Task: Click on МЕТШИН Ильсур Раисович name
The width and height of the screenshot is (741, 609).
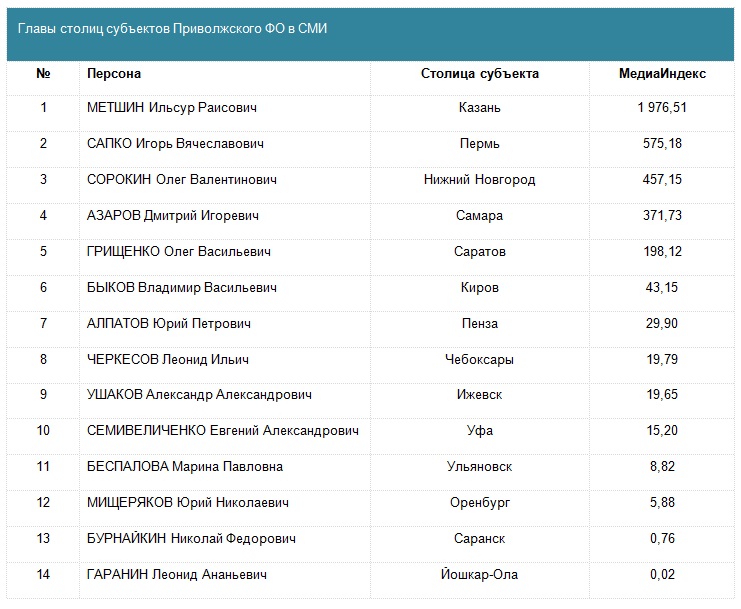Action: [172, 108]
